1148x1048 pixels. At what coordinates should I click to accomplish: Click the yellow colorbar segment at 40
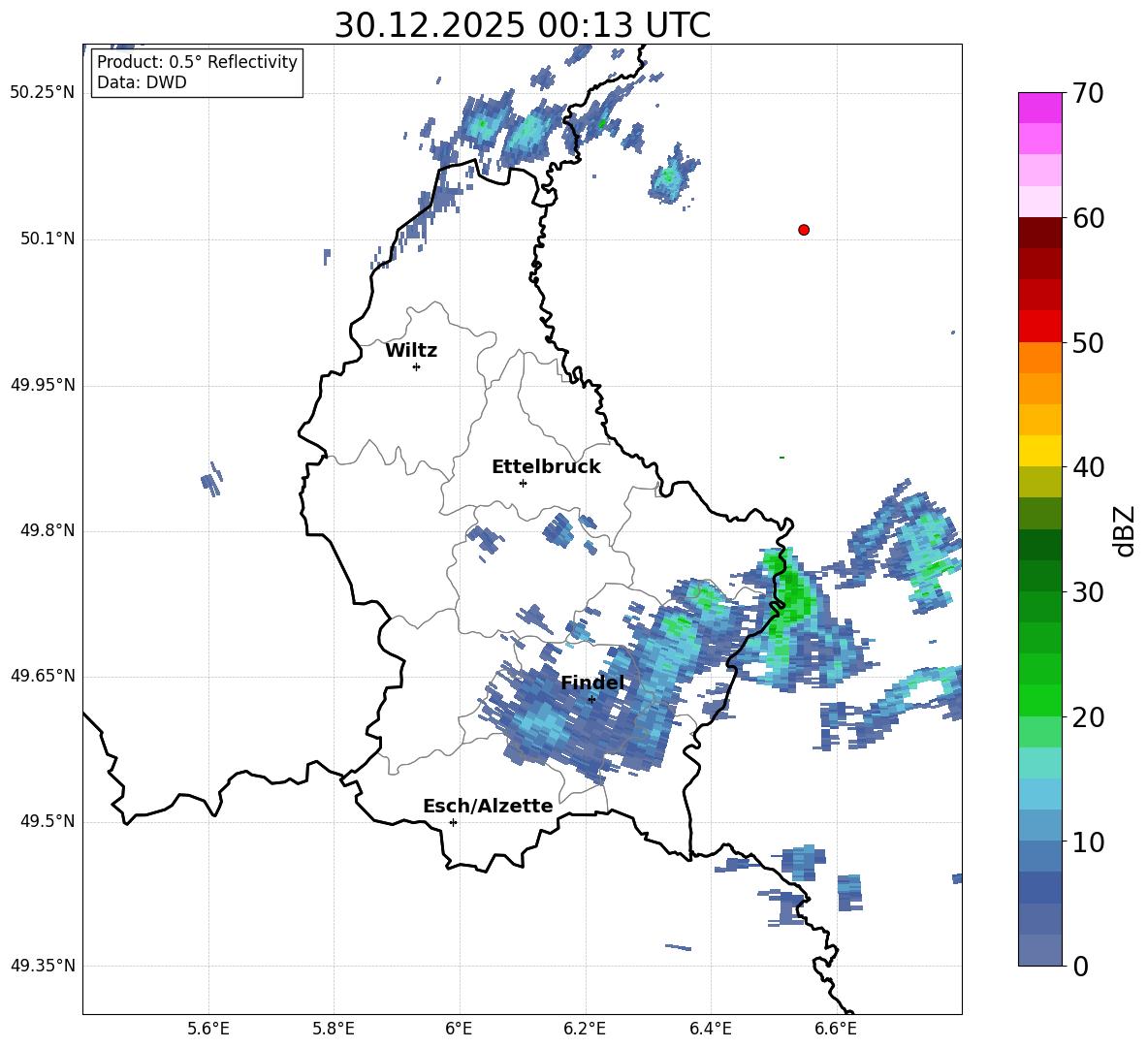point(1039,451)
